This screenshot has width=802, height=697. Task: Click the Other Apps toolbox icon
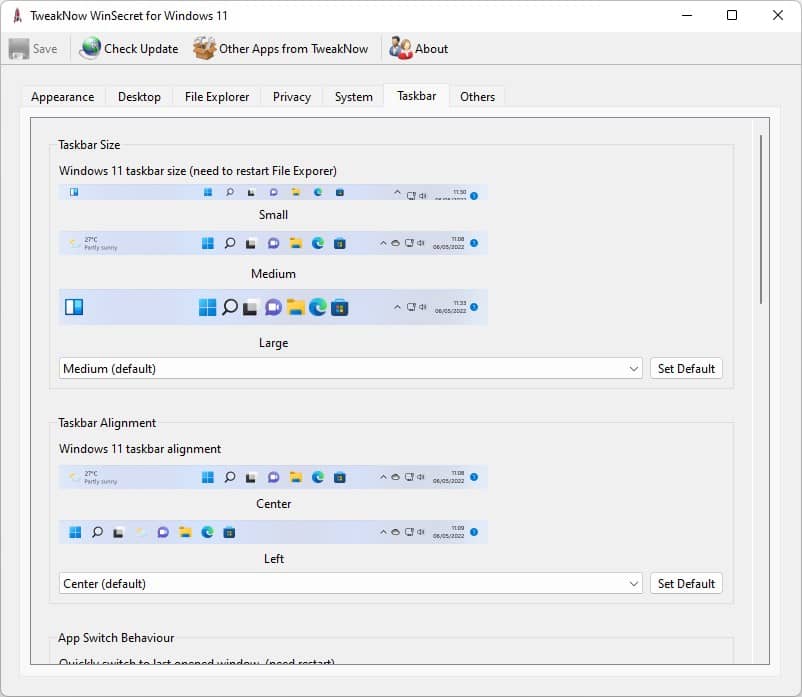pos(205,48)
